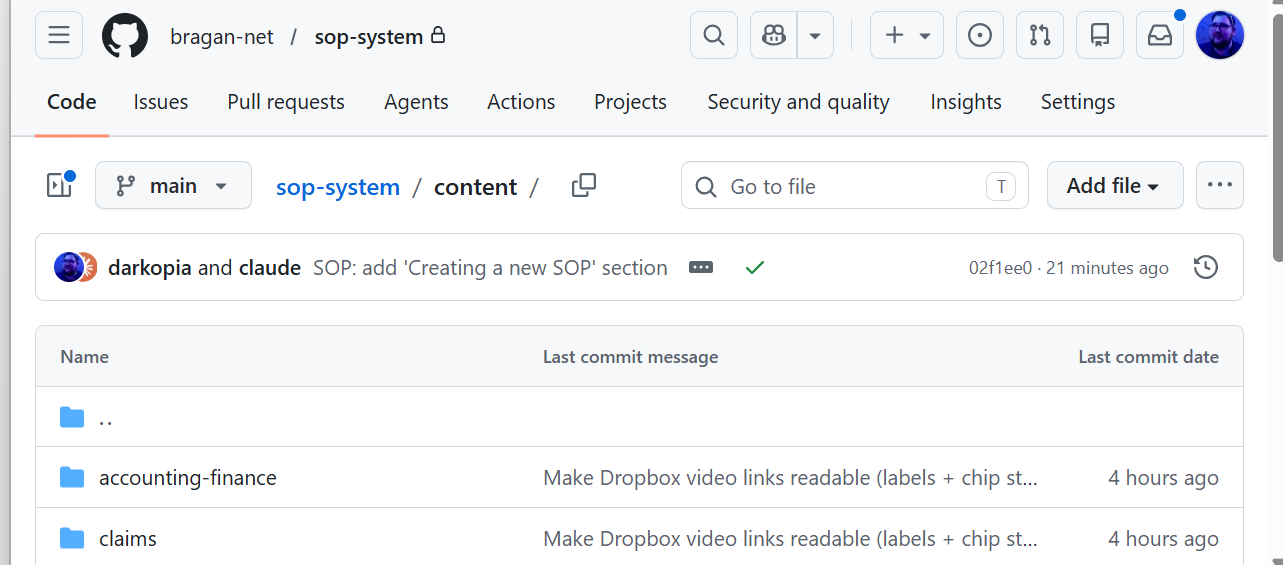Open the Add file dropdown
This screenshot has height=565, width=1283.
pos(1115,186)
